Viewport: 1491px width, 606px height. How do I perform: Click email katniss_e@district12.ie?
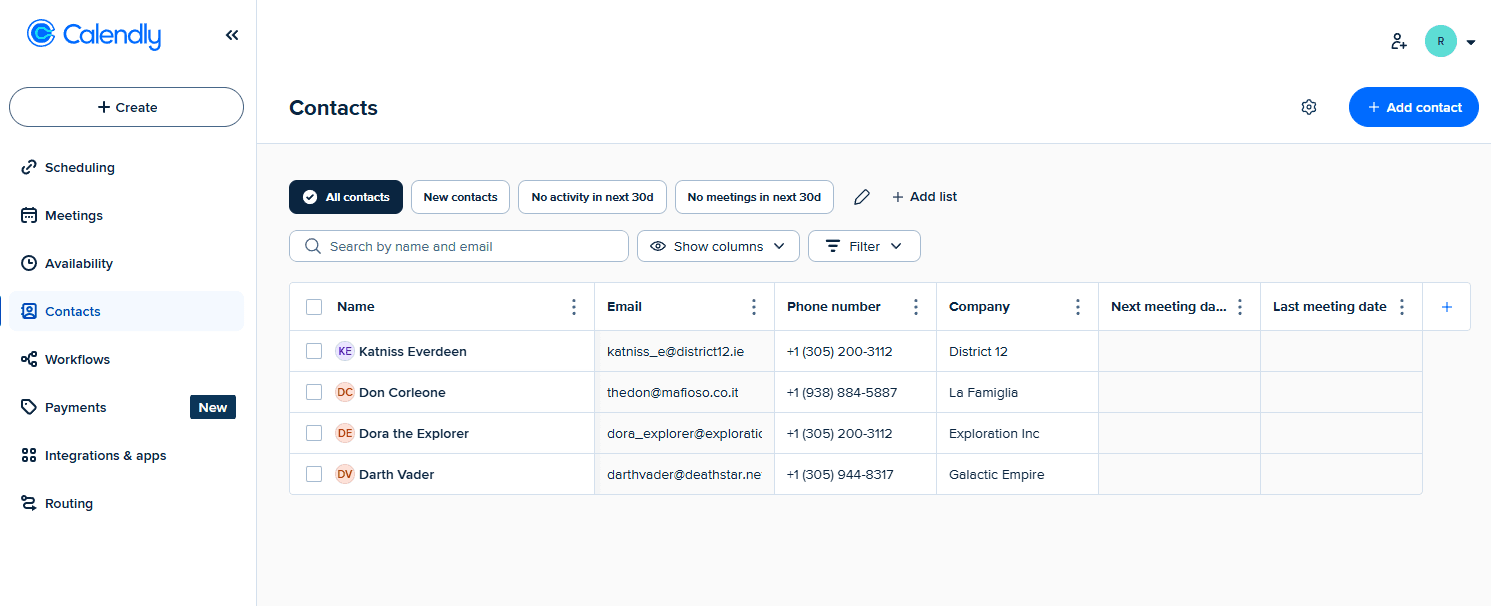[x=676, y=351]
